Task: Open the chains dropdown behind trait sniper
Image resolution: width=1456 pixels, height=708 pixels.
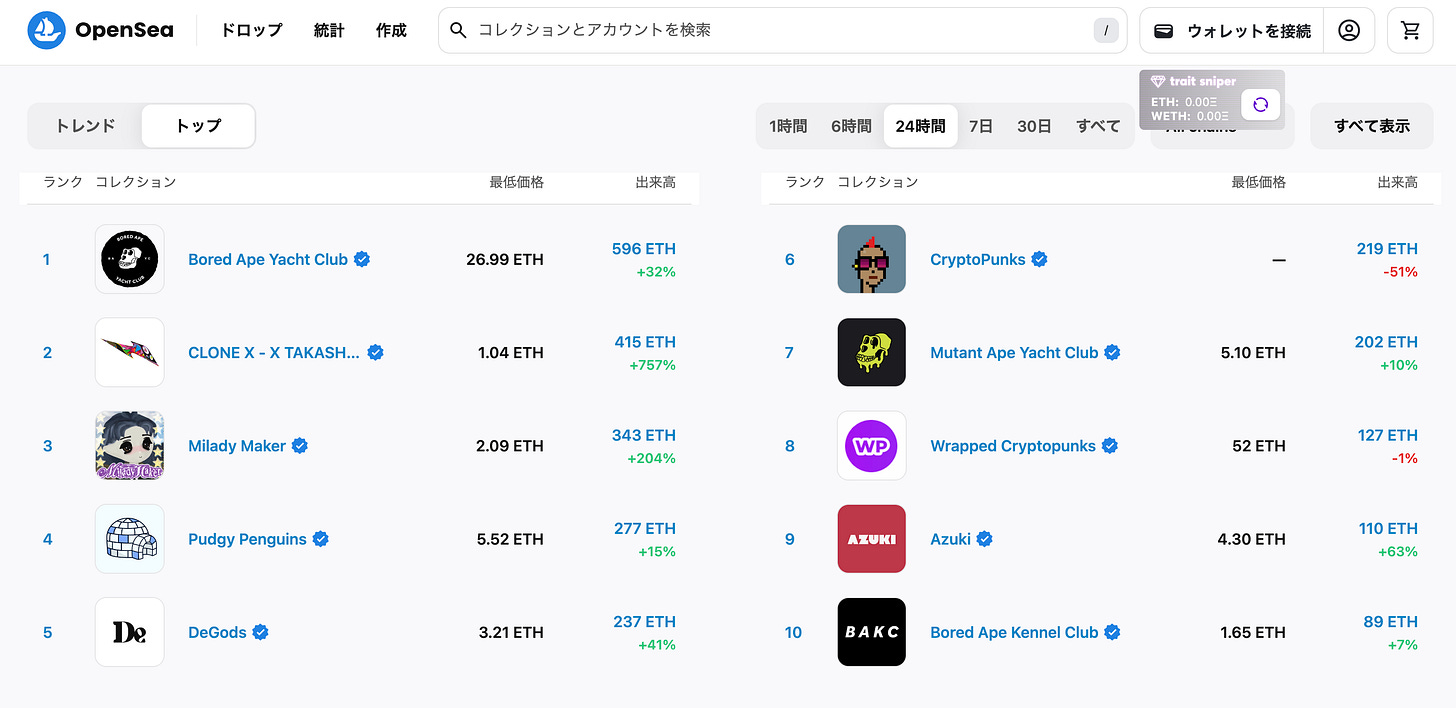Action: coord(1223,126)
